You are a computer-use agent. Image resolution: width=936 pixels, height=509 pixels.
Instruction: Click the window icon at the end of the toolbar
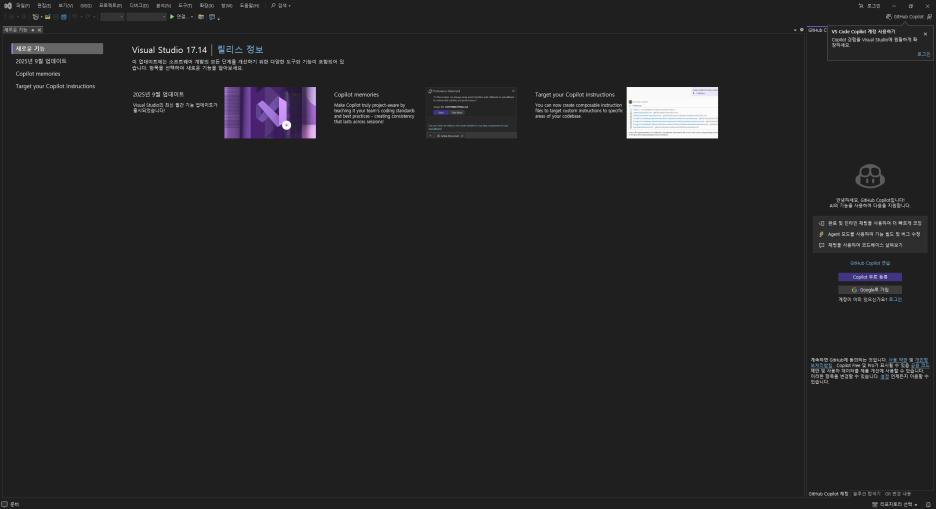point(212,17)
